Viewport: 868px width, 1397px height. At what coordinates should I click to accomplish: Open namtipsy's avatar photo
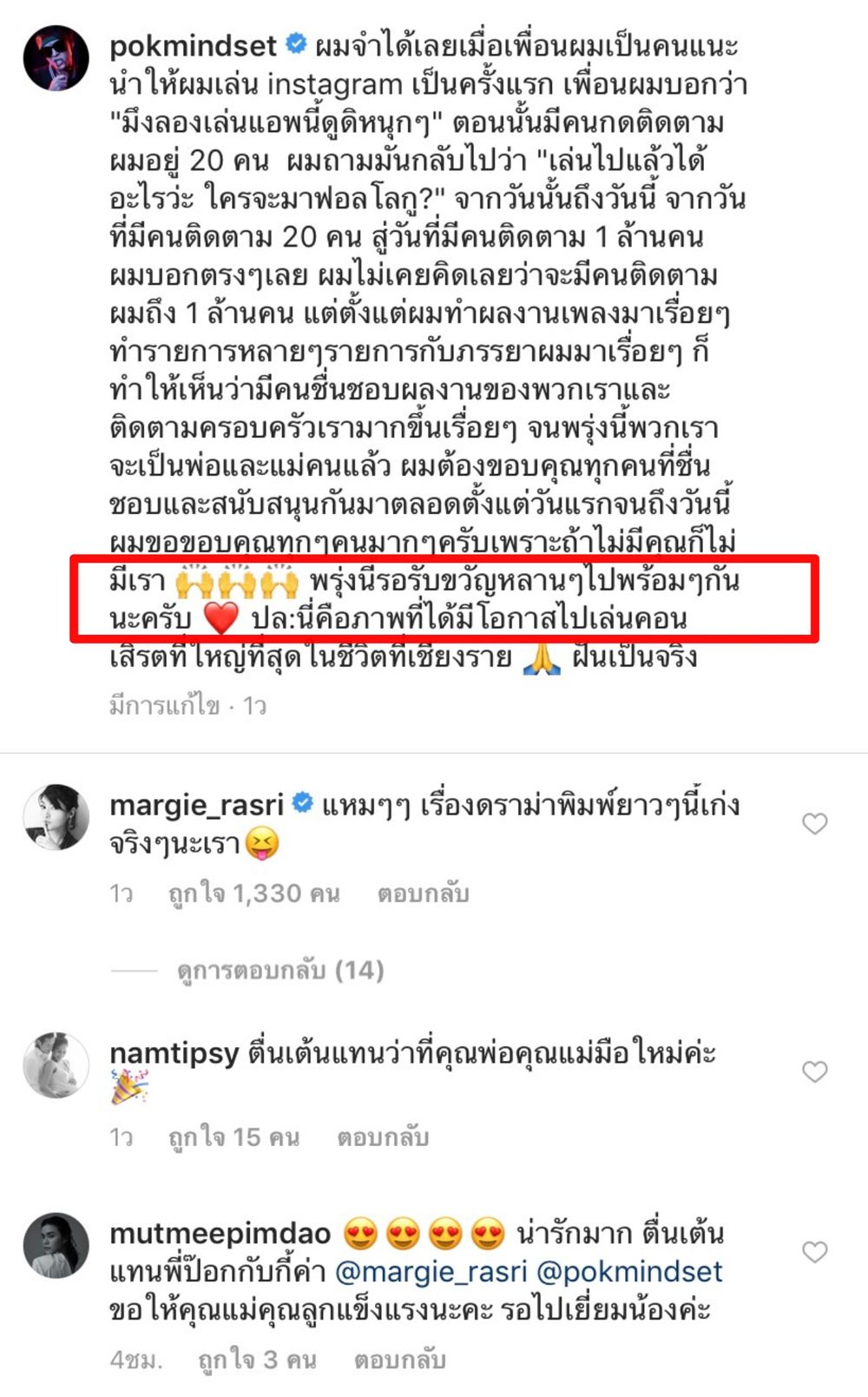click(56, 1065)
